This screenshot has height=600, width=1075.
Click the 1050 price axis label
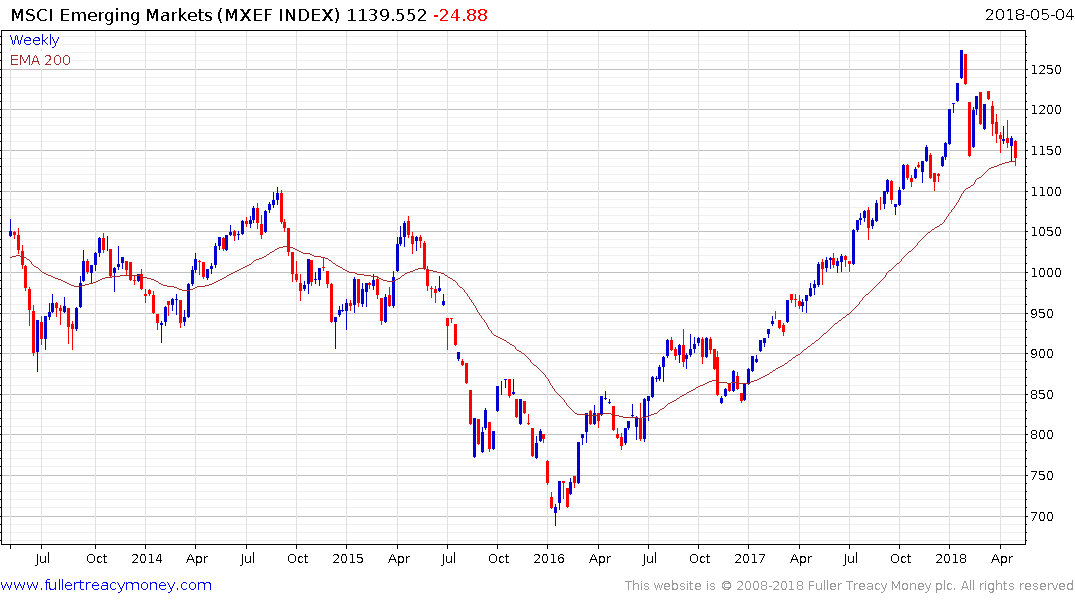tap(1046, 232)
